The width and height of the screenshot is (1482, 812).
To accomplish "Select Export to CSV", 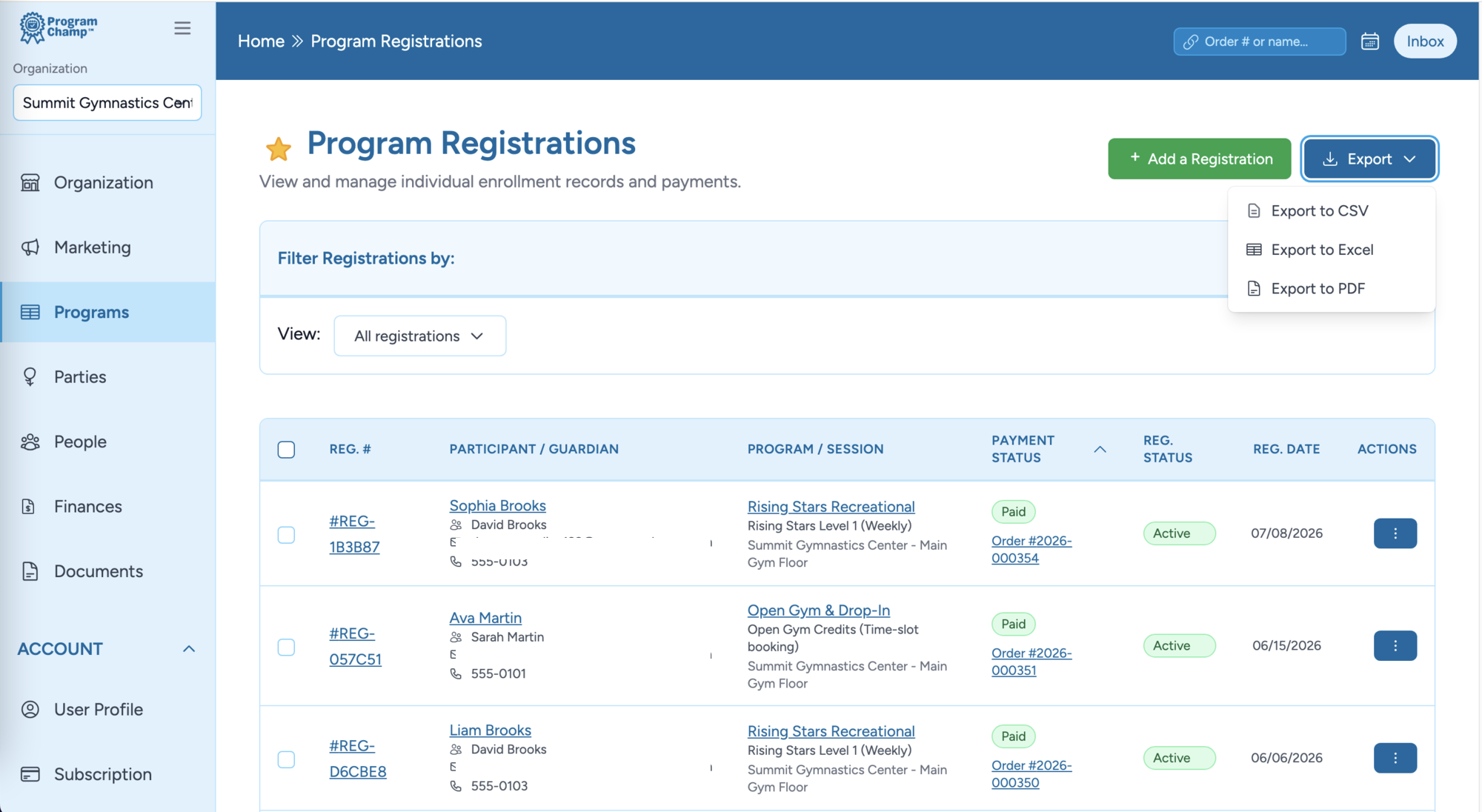I will 1331,211.
